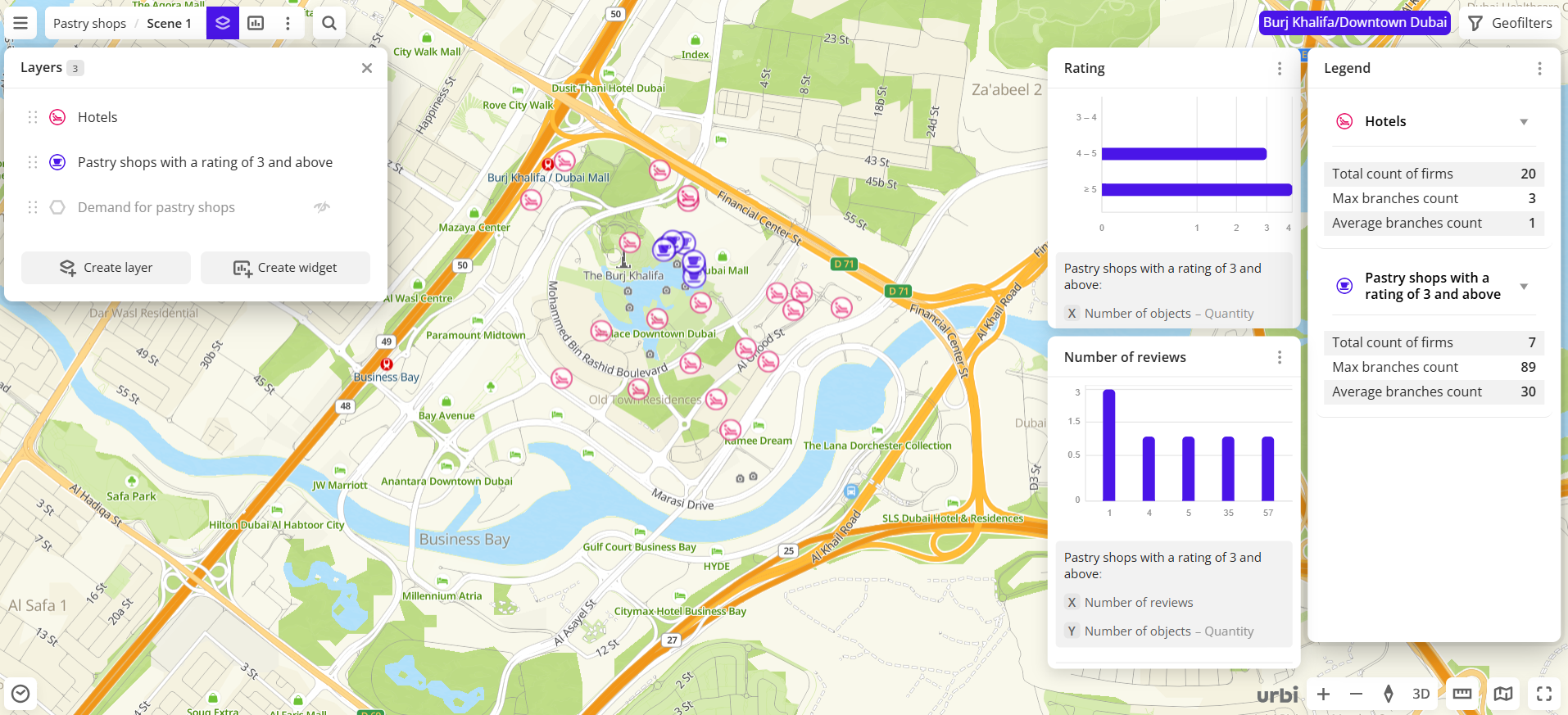The image size is (1568, 715).
Task: Open the hamburger main menu
Action: tap(20, 23)
